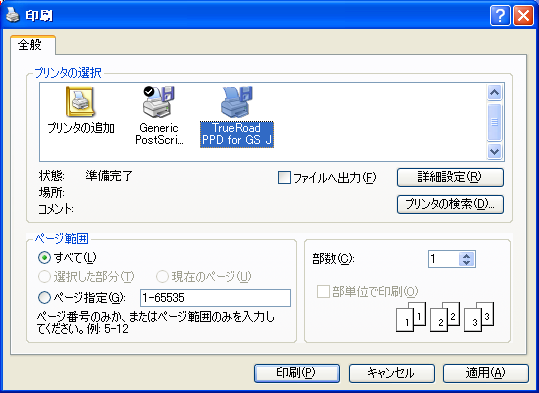Viewport: 539px width, 393px height.
Task: Toggle the 部単位で印刷 checkbox
Action: pos(323,292)
